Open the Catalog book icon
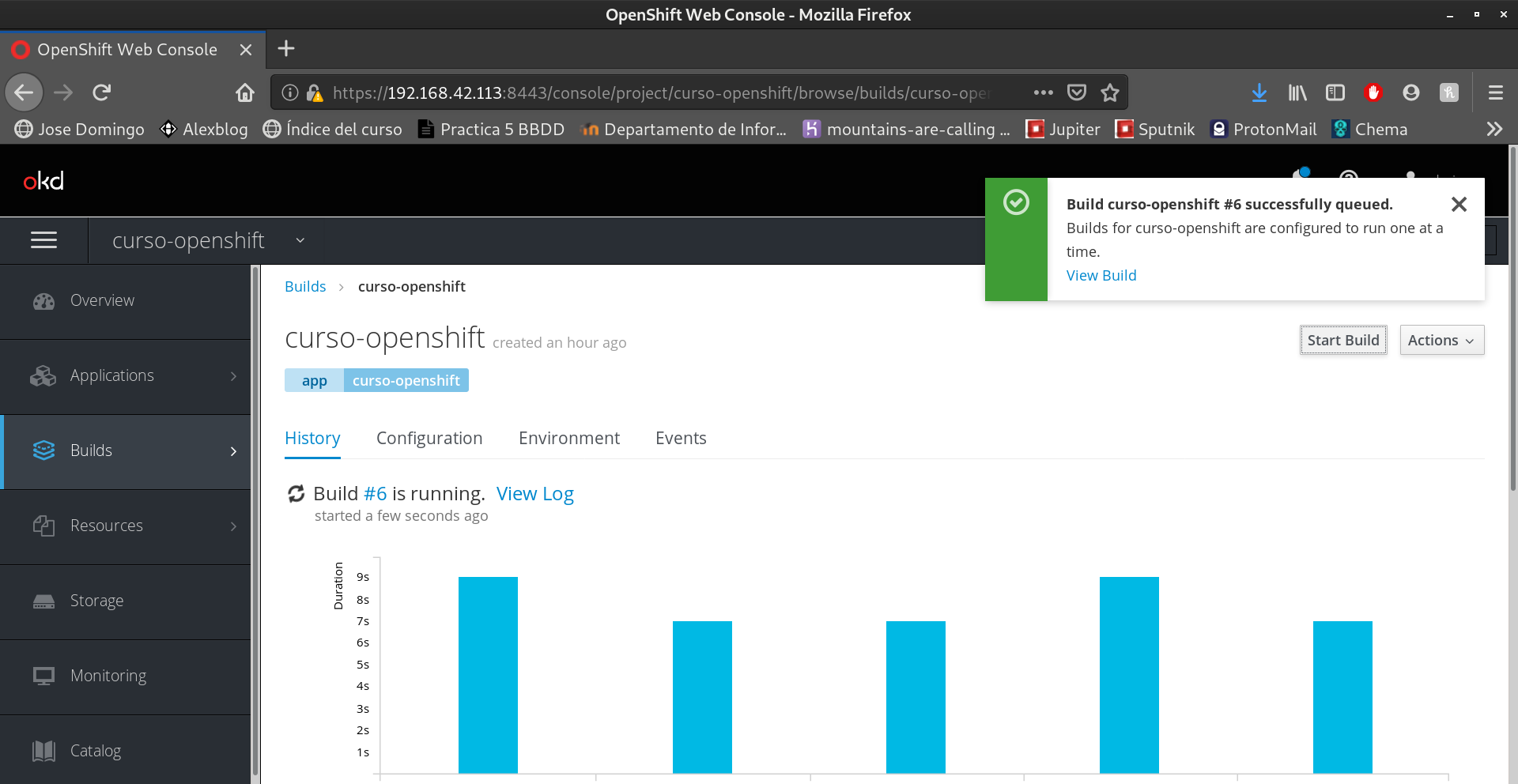1518x784 pixels. coord(43,751)
